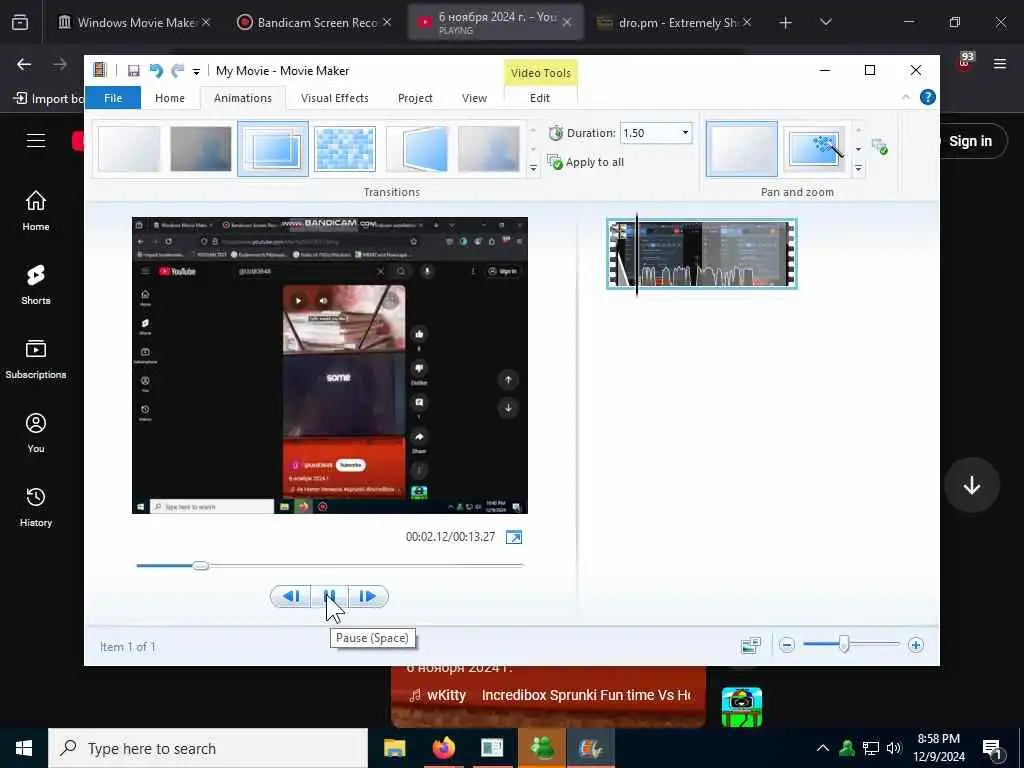
Task: Undo the last action in Movie Maker
Action: (x=155, y=71)
